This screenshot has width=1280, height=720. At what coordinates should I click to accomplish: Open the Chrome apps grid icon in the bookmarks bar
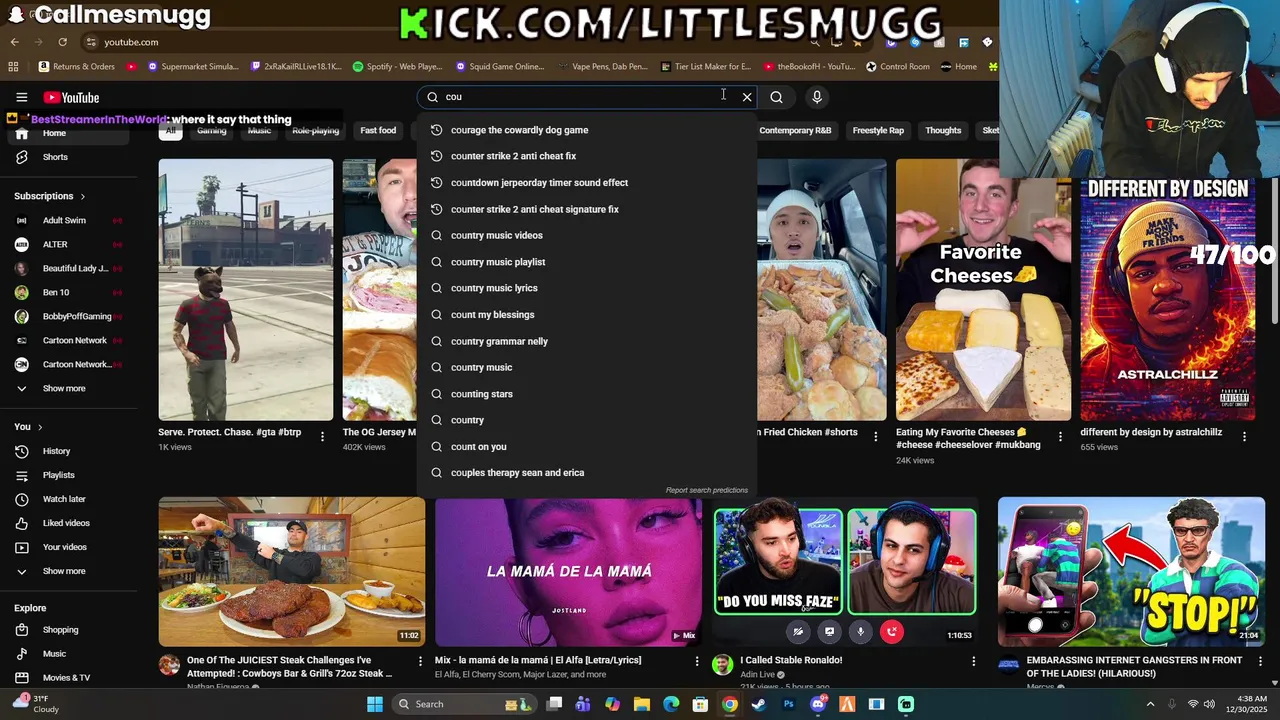point(13,67)
